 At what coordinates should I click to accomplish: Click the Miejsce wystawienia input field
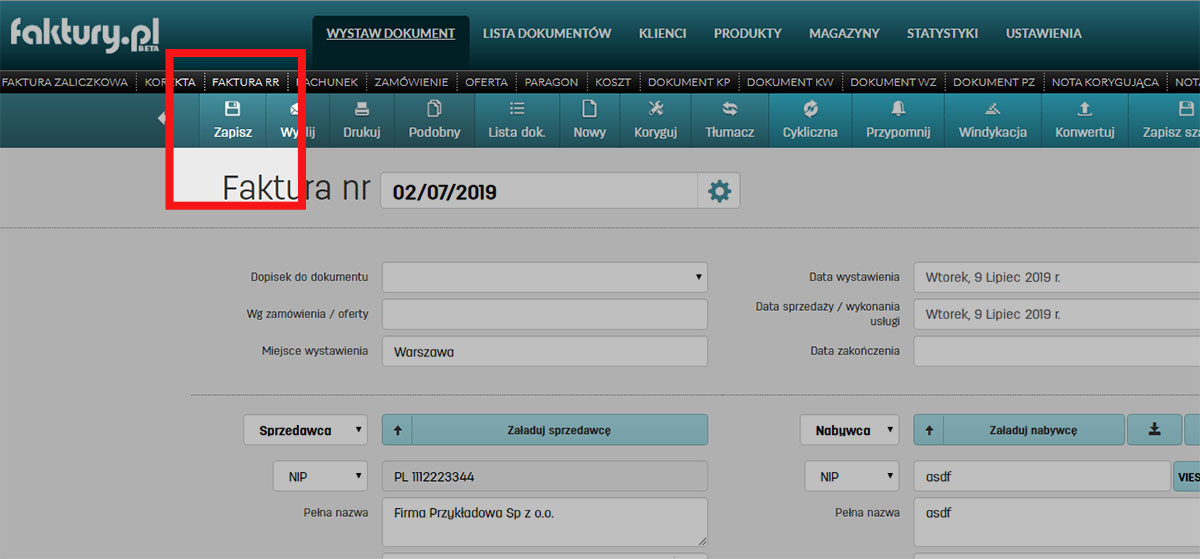click(x=544, y=351)
